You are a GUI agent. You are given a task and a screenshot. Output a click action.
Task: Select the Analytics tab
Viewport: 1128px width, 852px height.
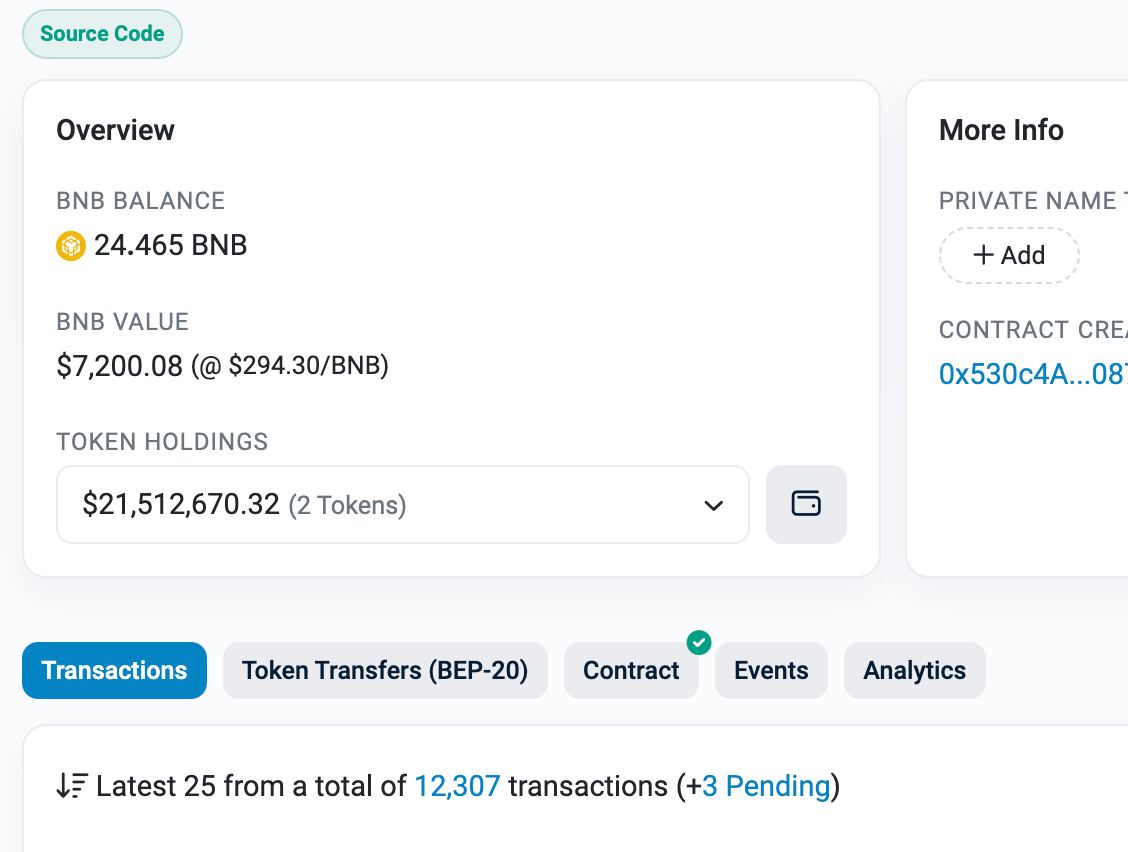914,670
